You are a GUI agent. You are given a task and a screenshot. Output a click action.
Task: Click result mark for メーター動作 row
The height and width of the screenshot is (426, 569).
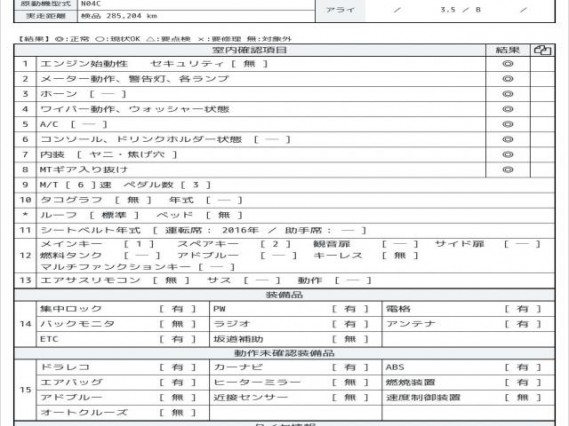[x=508, y=79]
